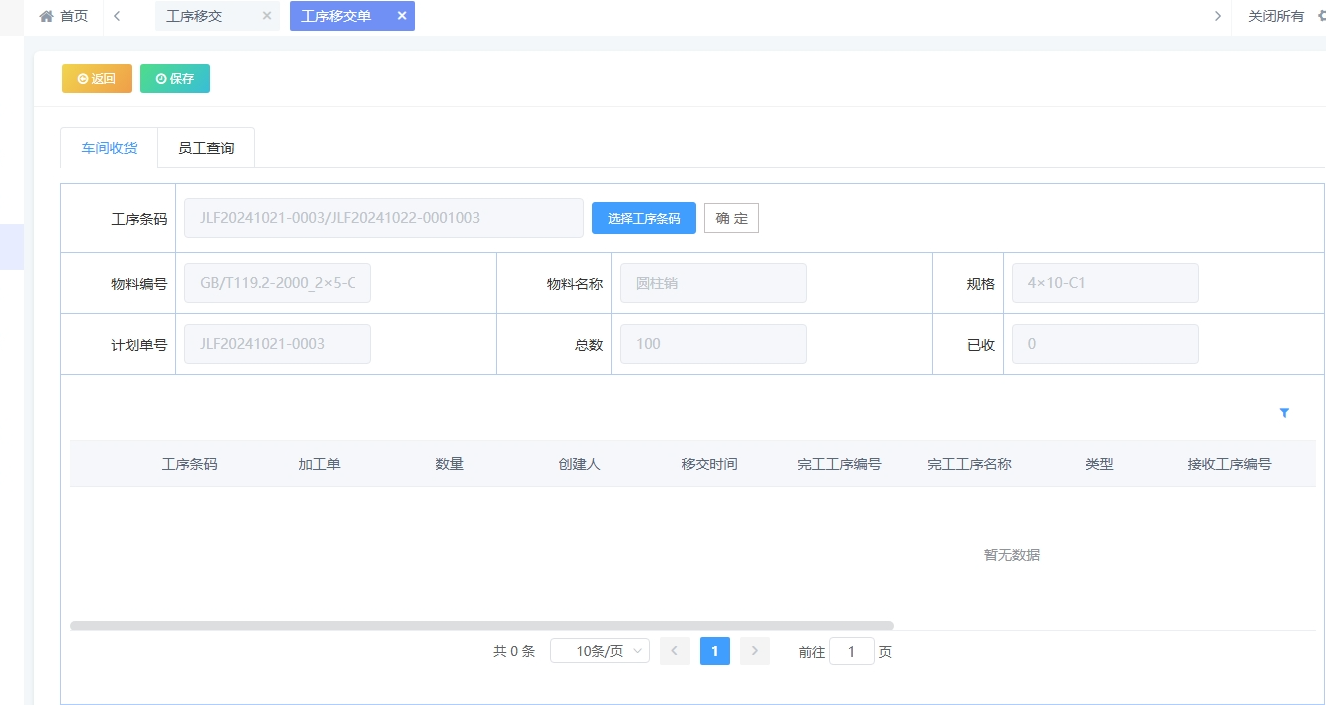Click the 选择工序条码 button
Screen dimensions: 1326x705
point(644,218)
